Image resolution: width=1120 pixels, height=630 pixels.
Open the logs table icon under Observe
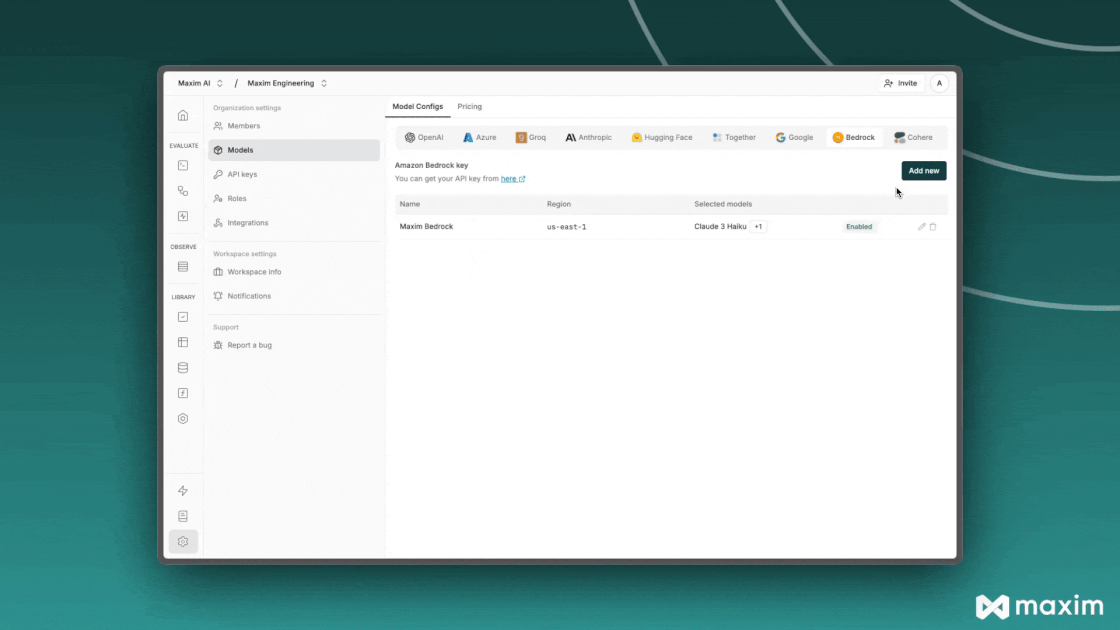[x=183, y=266]
